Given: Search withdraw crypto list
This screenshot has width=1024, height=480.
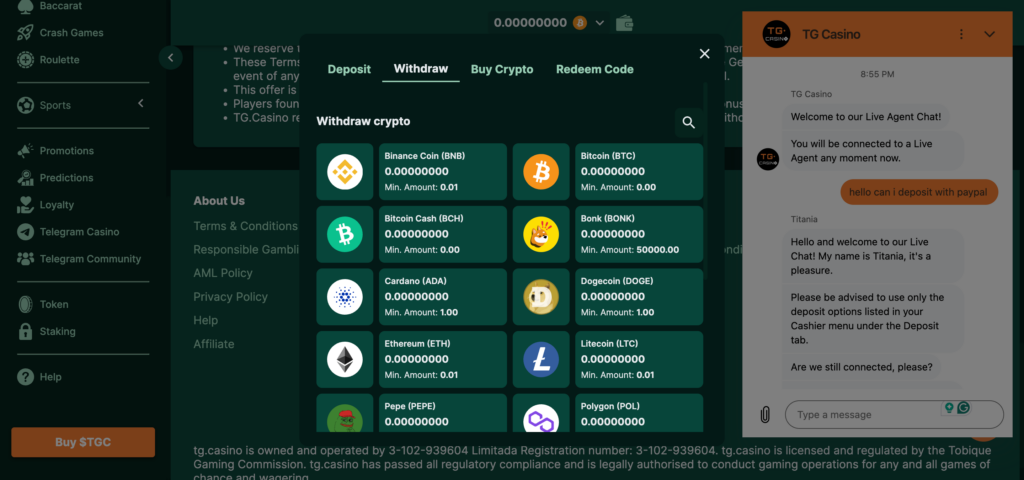Looking at the screenshot, I should coord(688,122).
